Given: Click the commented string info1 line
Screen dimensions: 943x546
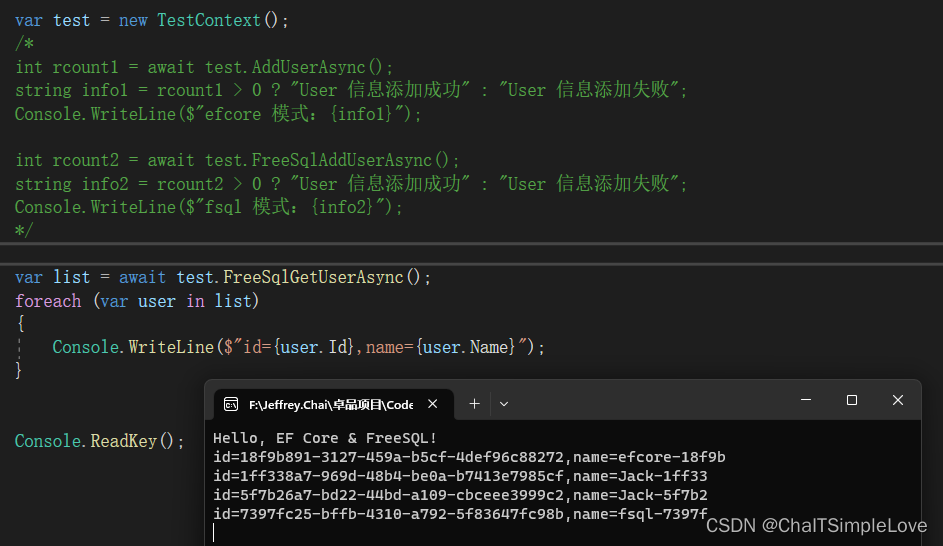Looking at the screenshot, I should pyautogui.click(x=351, y=90).
